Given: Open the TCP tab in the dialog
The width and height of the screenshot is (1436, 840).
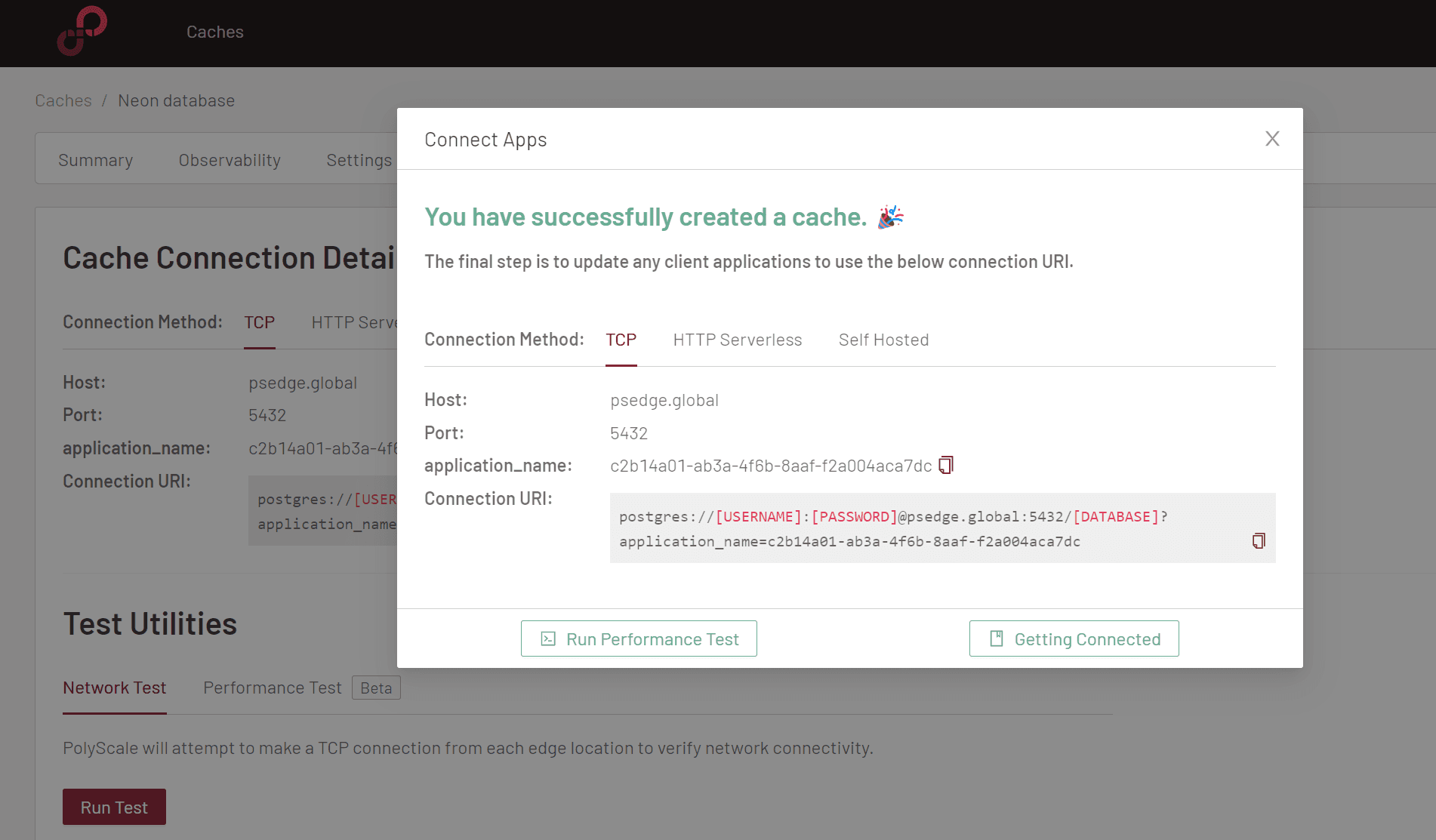Looking at the screenshot, I should (x=621, y=340).
